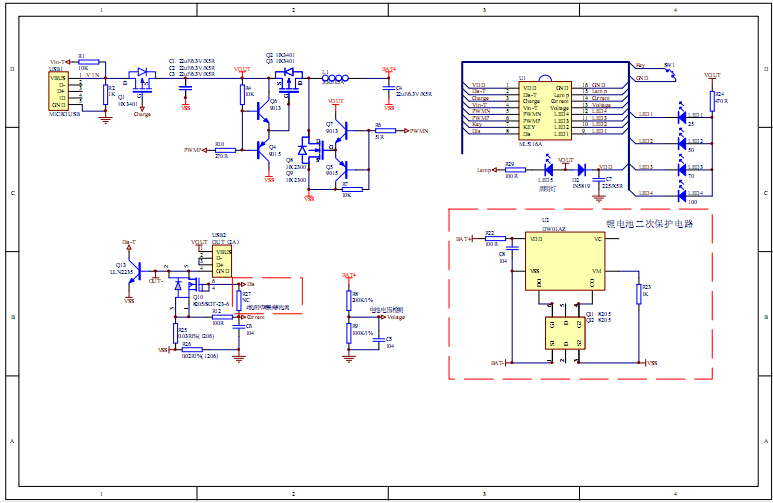Click resistor R23 1K beside U2
773x503 pixels.
click(x=638, y=292)
